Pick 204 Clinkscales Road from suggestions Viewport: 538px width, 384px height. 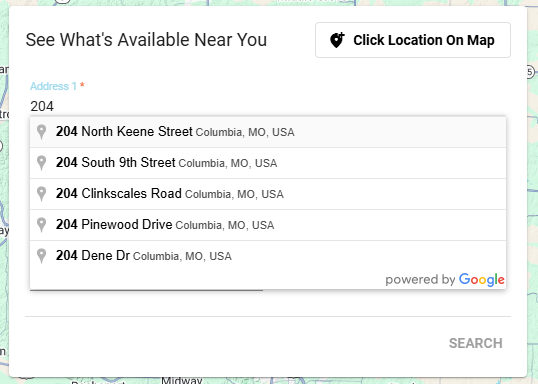coord(268,194)
